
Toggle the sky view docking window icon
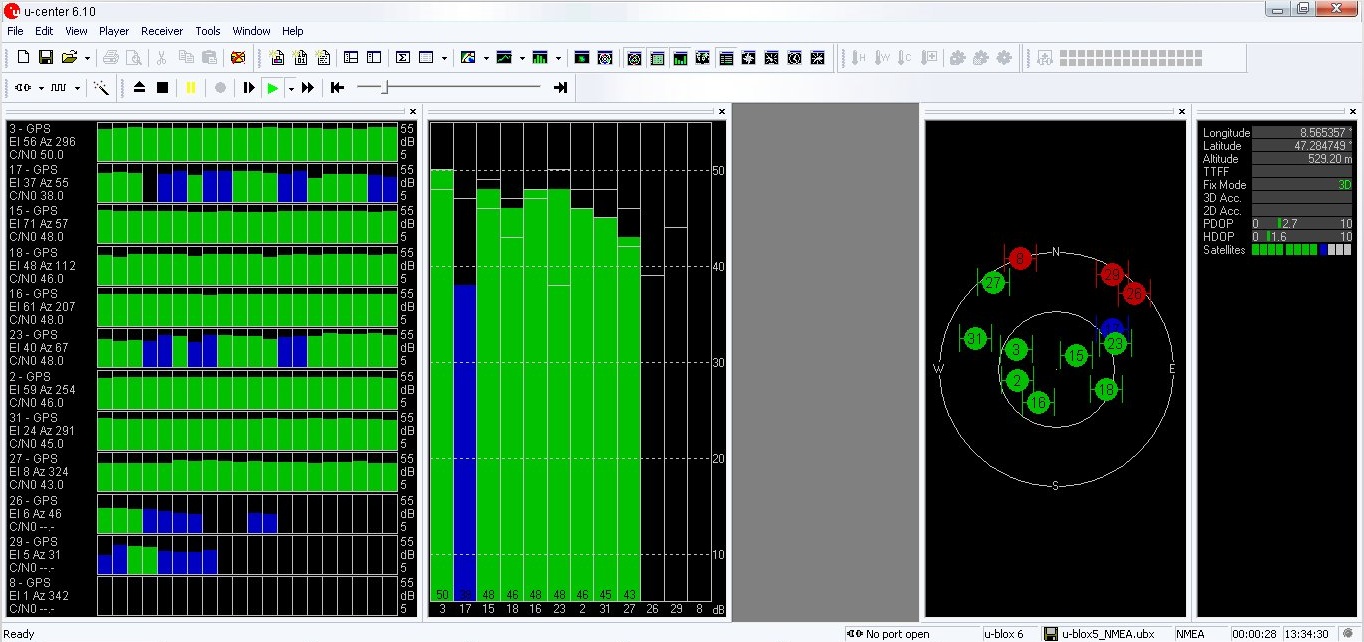click(634, 58)
